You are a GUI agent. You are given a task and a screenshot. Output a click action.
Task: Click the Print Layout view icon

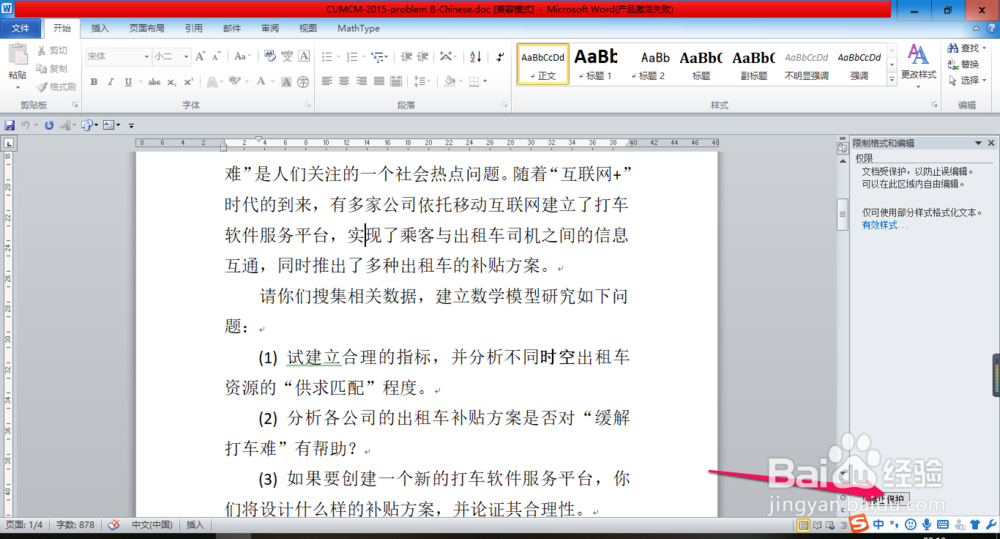(x=803, y=525)
